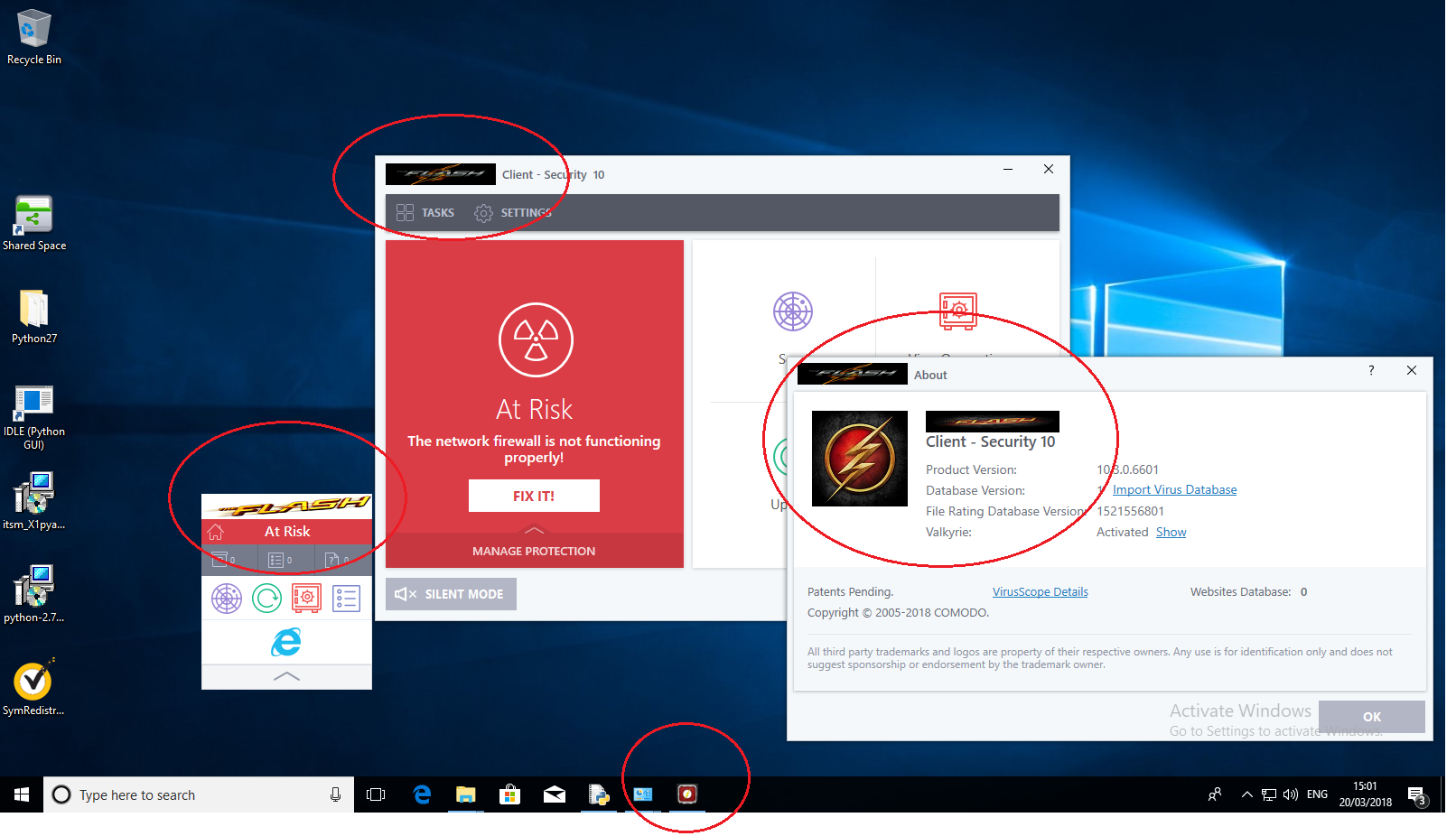Click the purple radar scan icon in the widget
Screen dimensions: 1456x836
[x=227, y=599]
